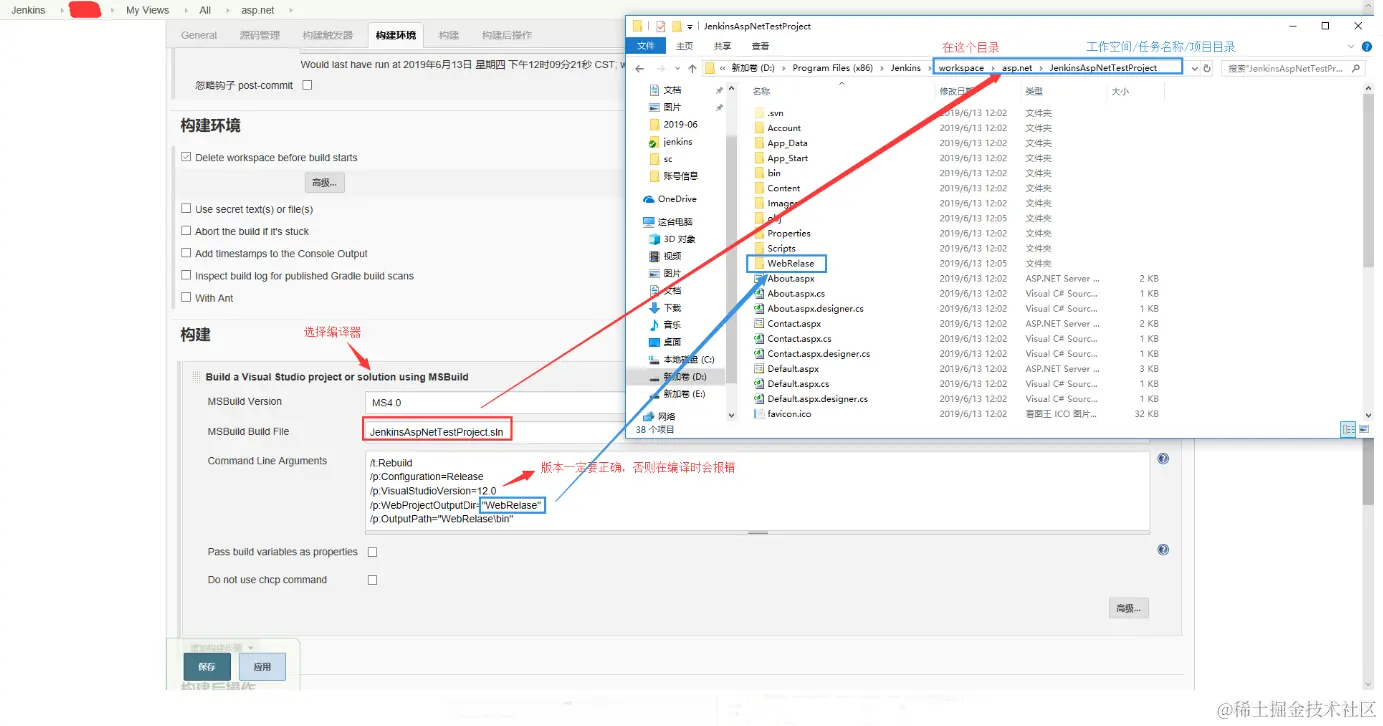Open the 构建触发器 tab
1383x726 pixels.
tap(328, 35)
